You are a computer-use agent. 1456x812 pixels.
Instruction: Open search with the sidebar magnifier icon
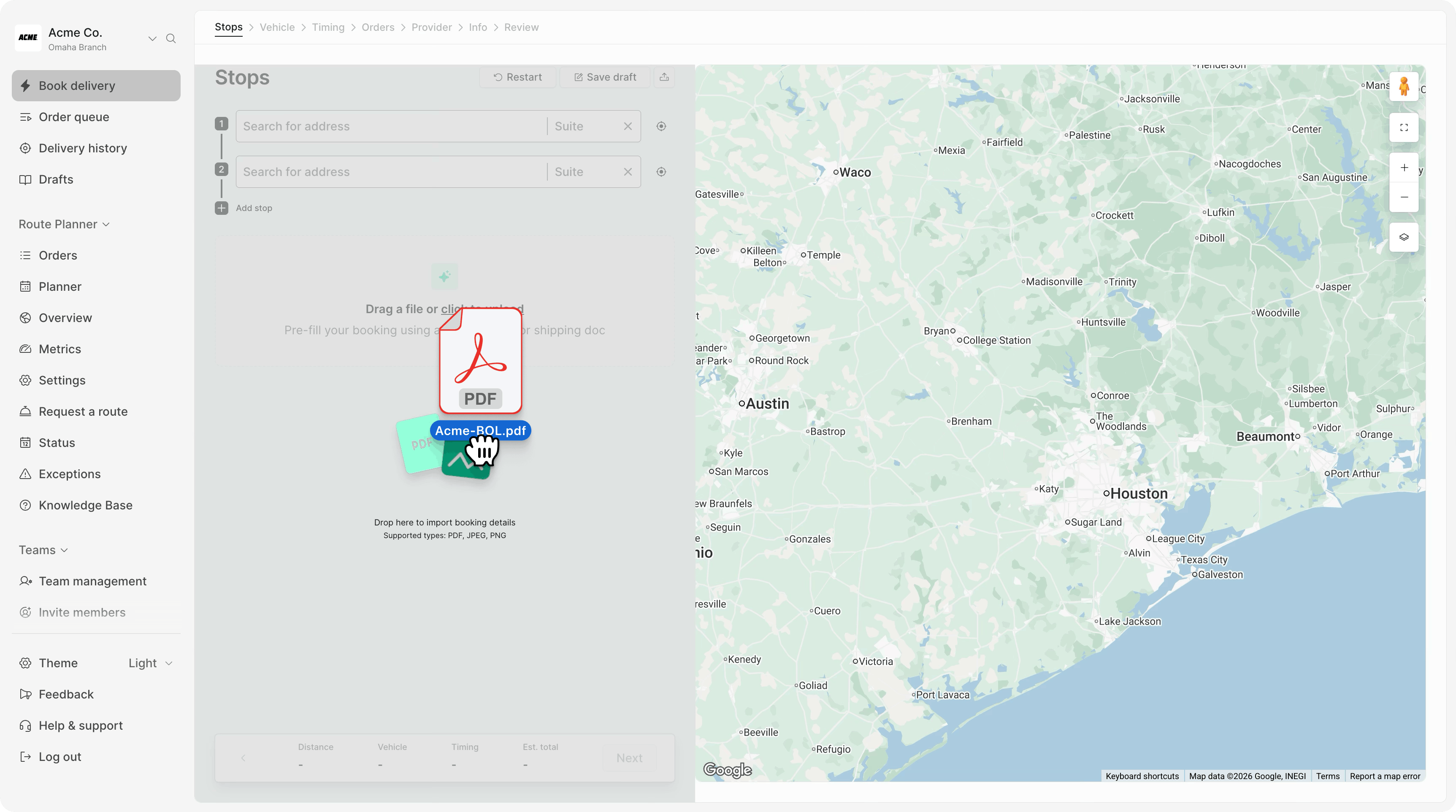[x=171, y=38]
